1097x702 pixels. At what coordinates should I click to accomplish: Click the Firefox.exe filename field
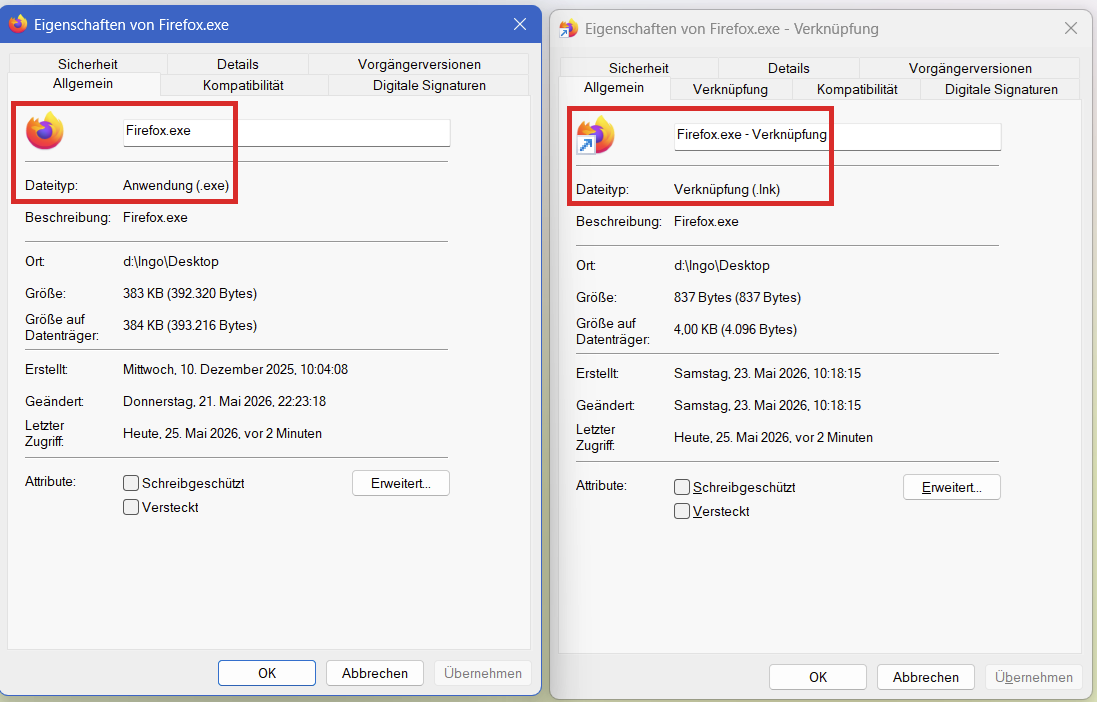[287, 132]
